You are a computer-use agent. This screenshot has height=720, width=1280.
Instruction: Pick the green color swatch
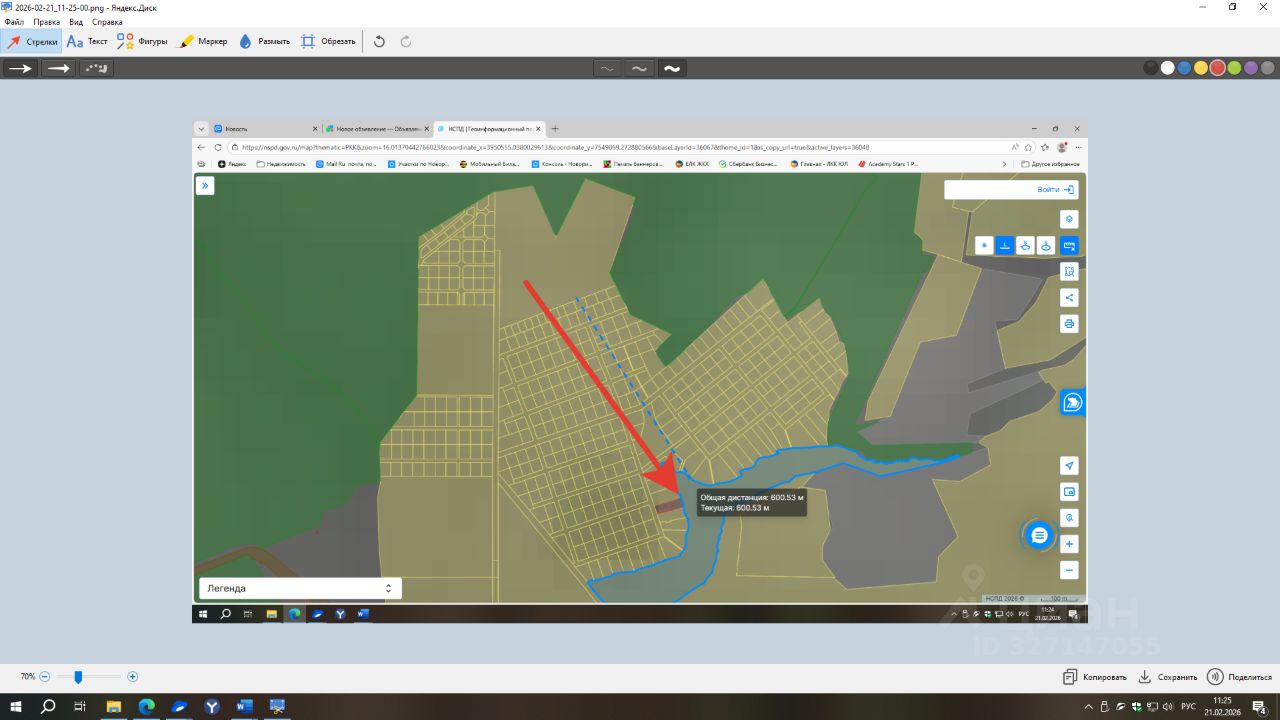click(x=1235, y=68)
